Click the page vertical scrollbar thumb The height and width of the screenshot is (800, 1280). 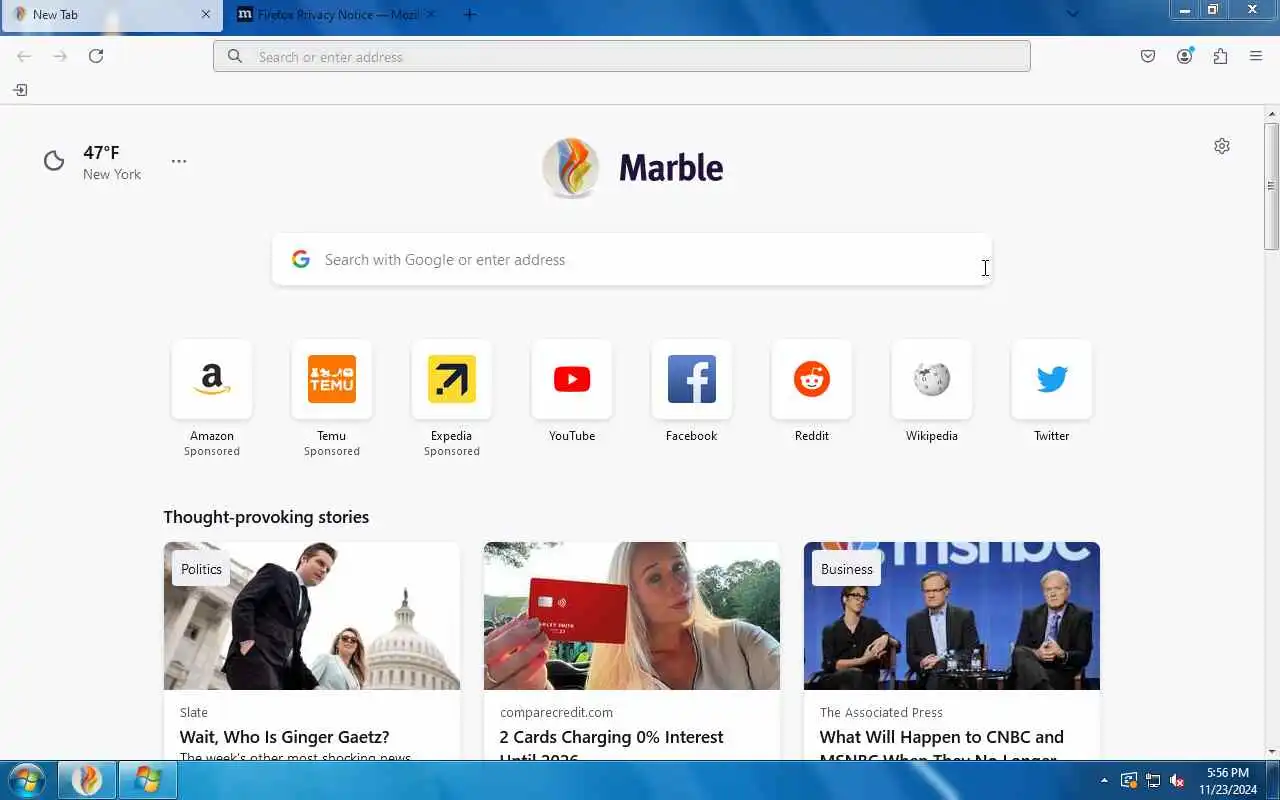(1271, 186)
